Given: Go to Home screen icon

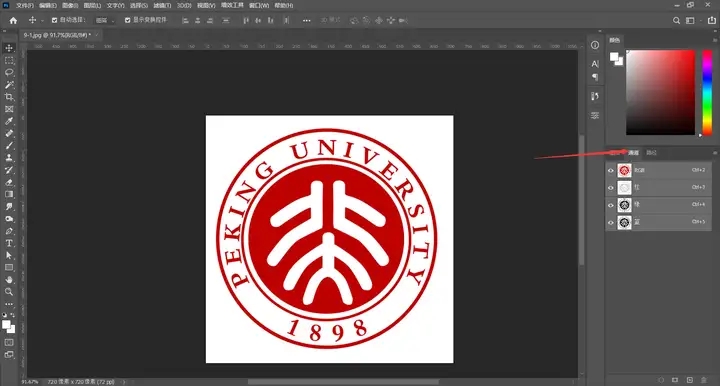Looking at the screenshot, I should 13,20.
